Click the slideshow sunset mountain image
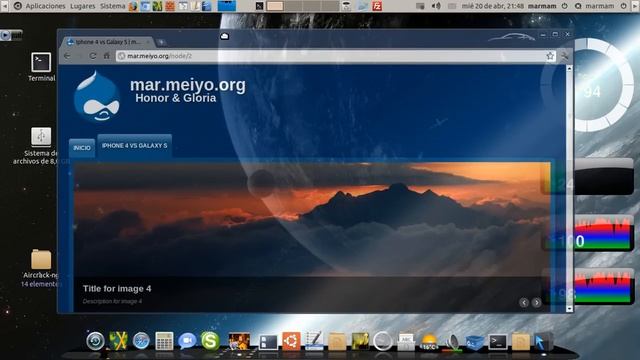The height and width of the screenshot is (360, 640). pyautogui.click(x=312, y=220)
